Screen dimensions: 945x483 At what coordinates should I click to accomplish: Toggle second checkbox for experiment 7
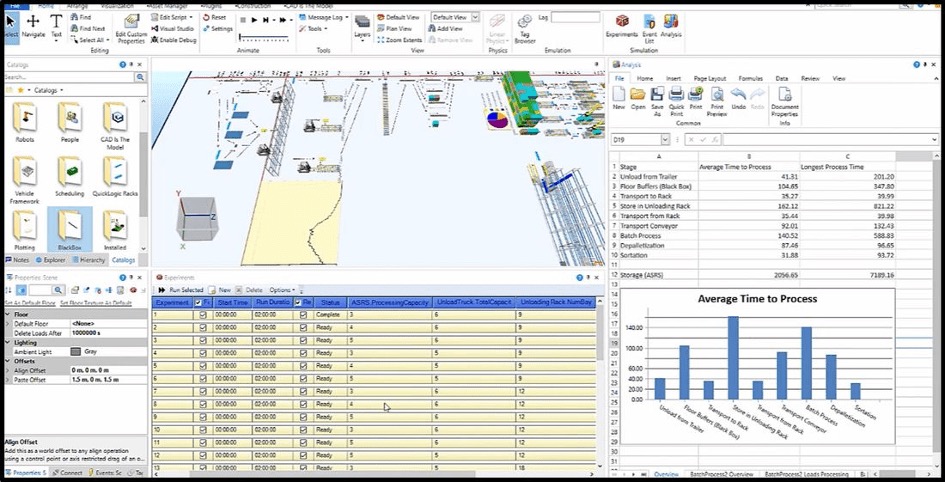303,391
